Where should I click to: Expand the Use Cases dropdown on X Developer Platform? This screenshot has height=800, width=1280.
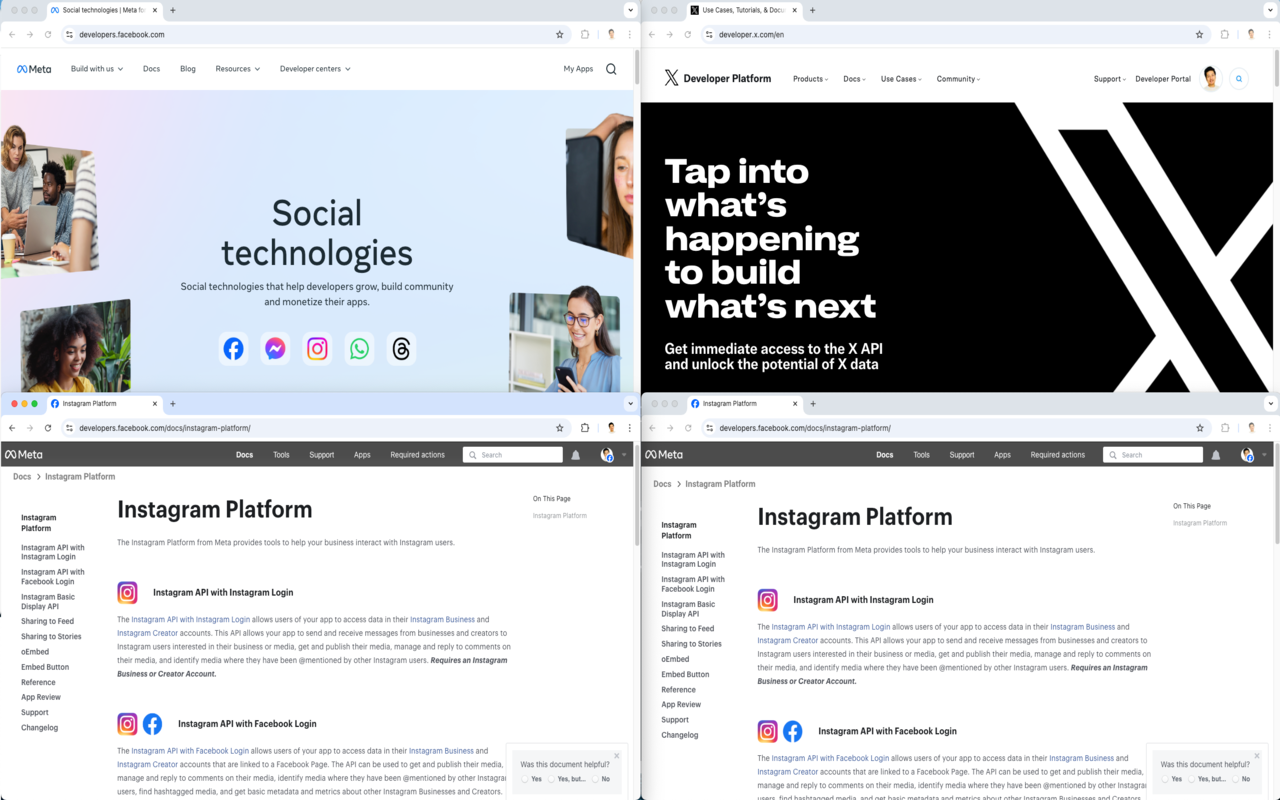901,79
